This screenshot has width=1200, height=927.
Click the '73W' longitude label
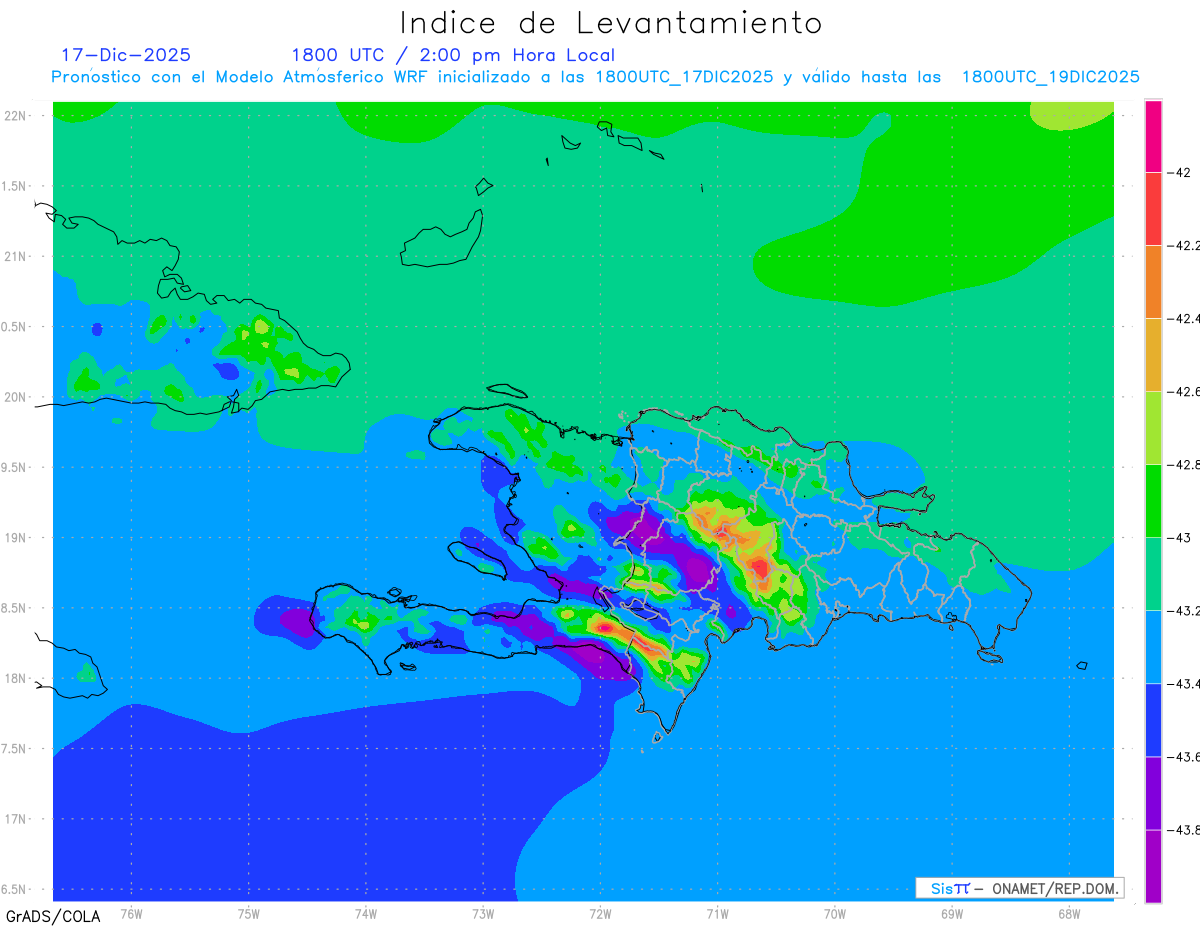point(483,913)
